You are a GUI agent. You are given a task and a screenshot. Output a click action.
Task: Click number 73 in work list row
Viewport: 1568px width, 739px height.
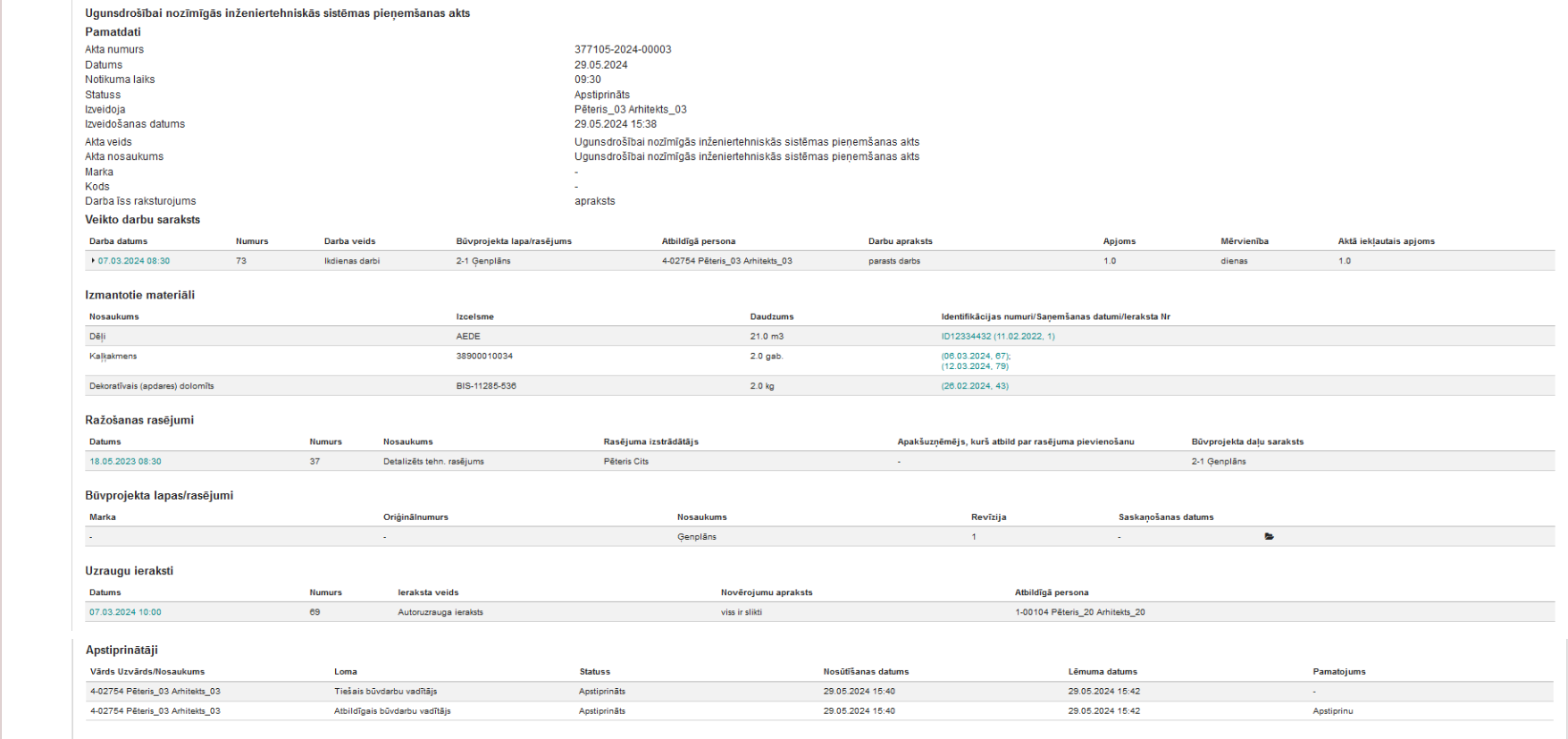(241, 261)
